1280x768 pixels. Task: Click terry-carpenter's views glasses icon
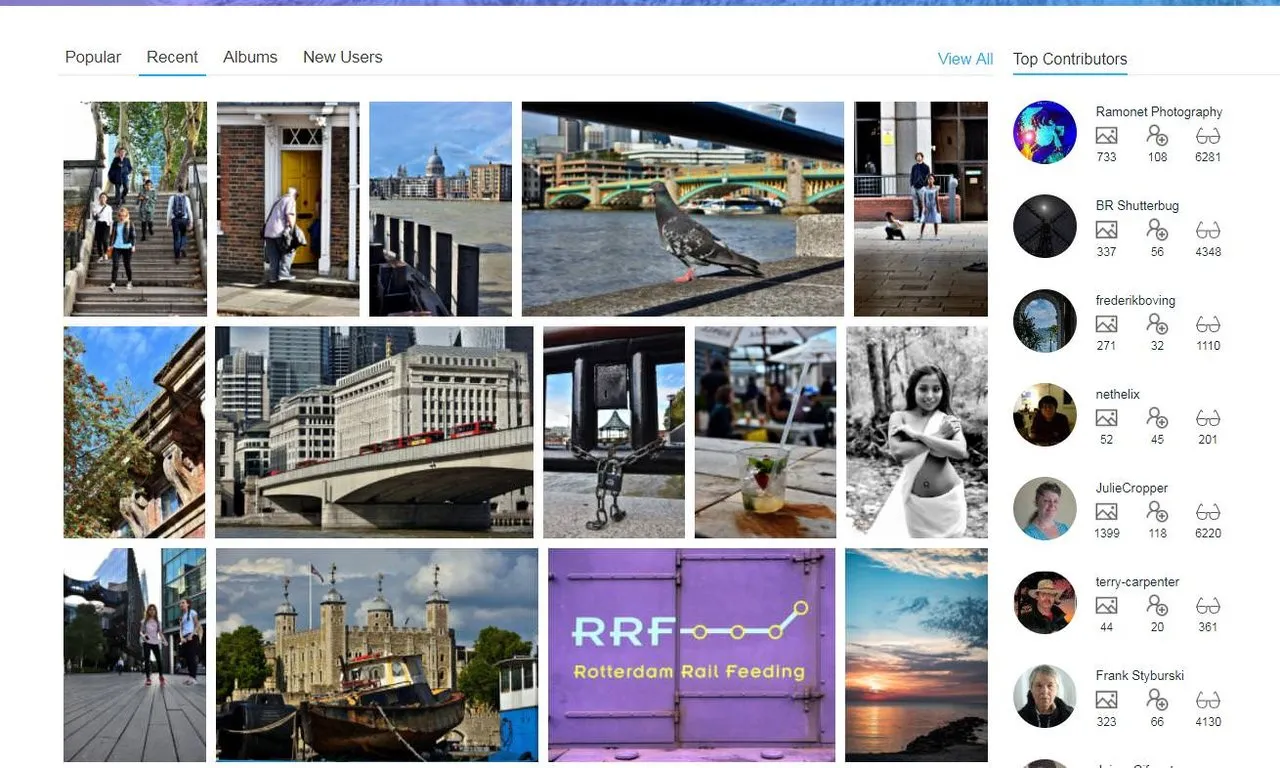(1208, 606)
